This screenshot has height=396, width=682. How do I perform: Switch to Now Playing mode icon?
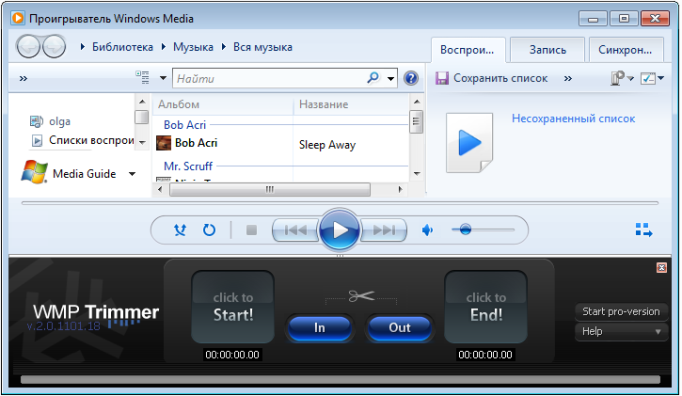pos(644,230)
